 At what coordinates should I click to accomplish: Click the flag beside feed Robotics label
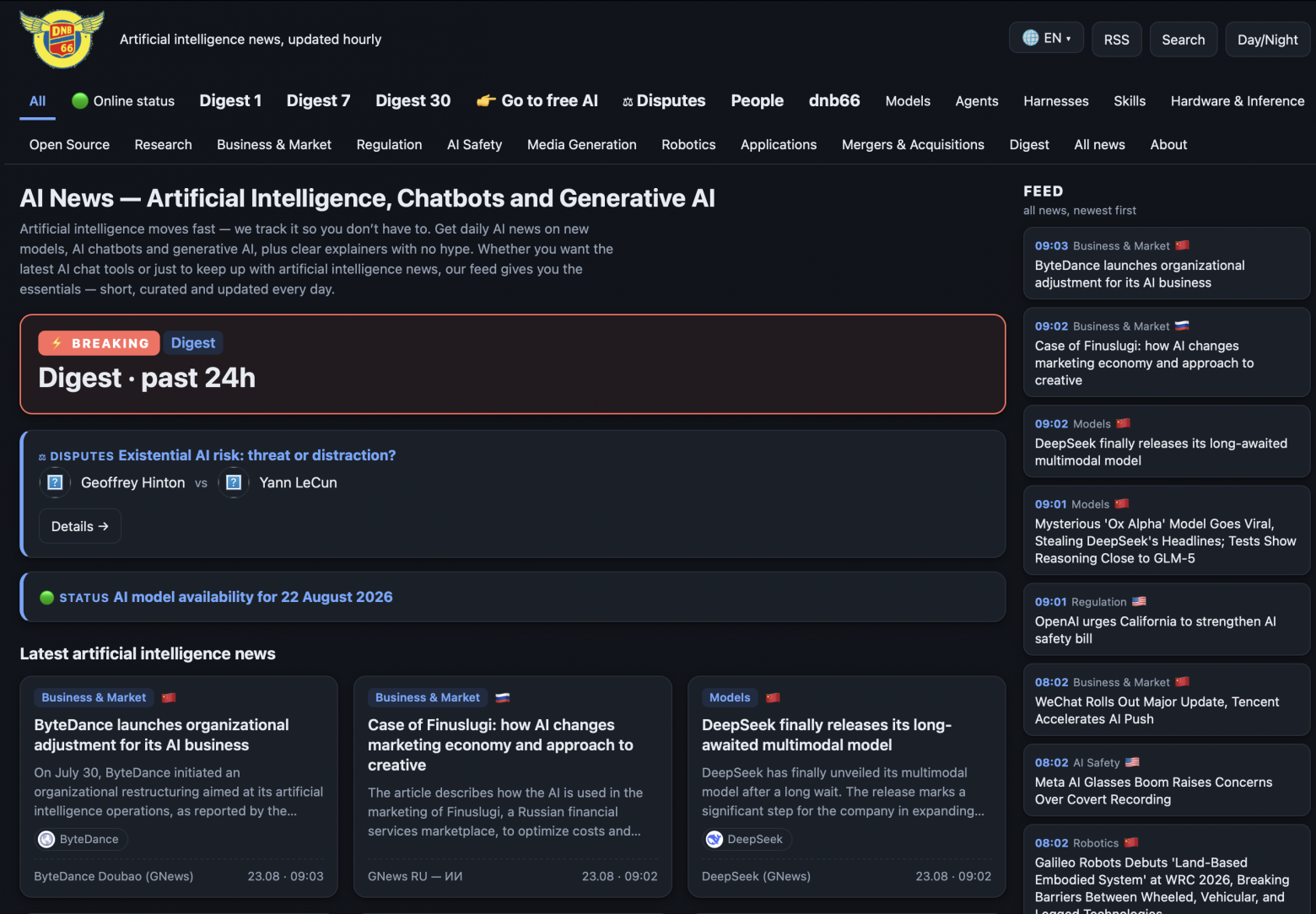pyautogui.click(x=1131, y=843)
